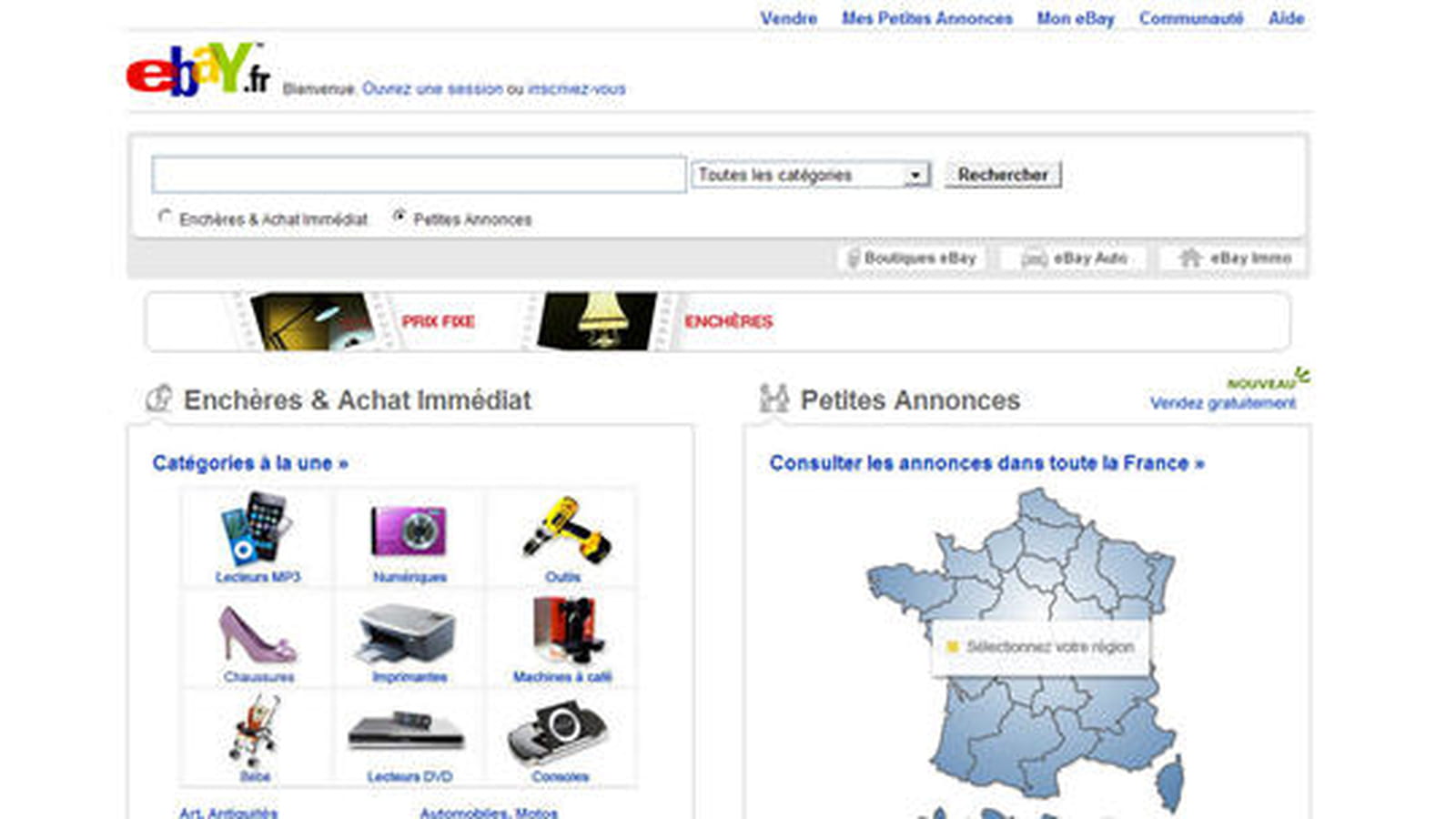Open the Communauté menu
This screenshot has width=1456, height=819.
pos(1191,18)
